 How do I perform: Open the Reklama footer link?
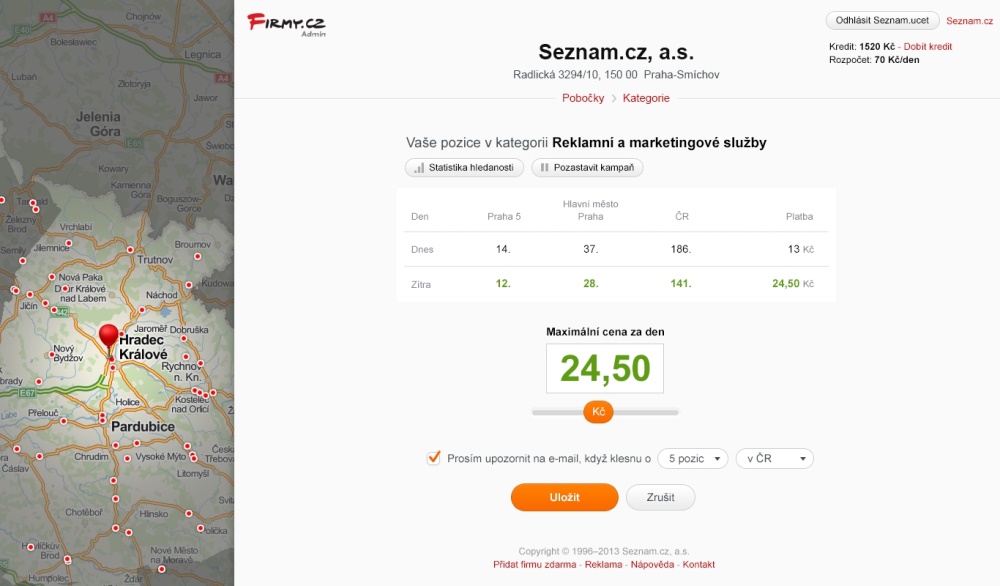click(x=603, y=564)
